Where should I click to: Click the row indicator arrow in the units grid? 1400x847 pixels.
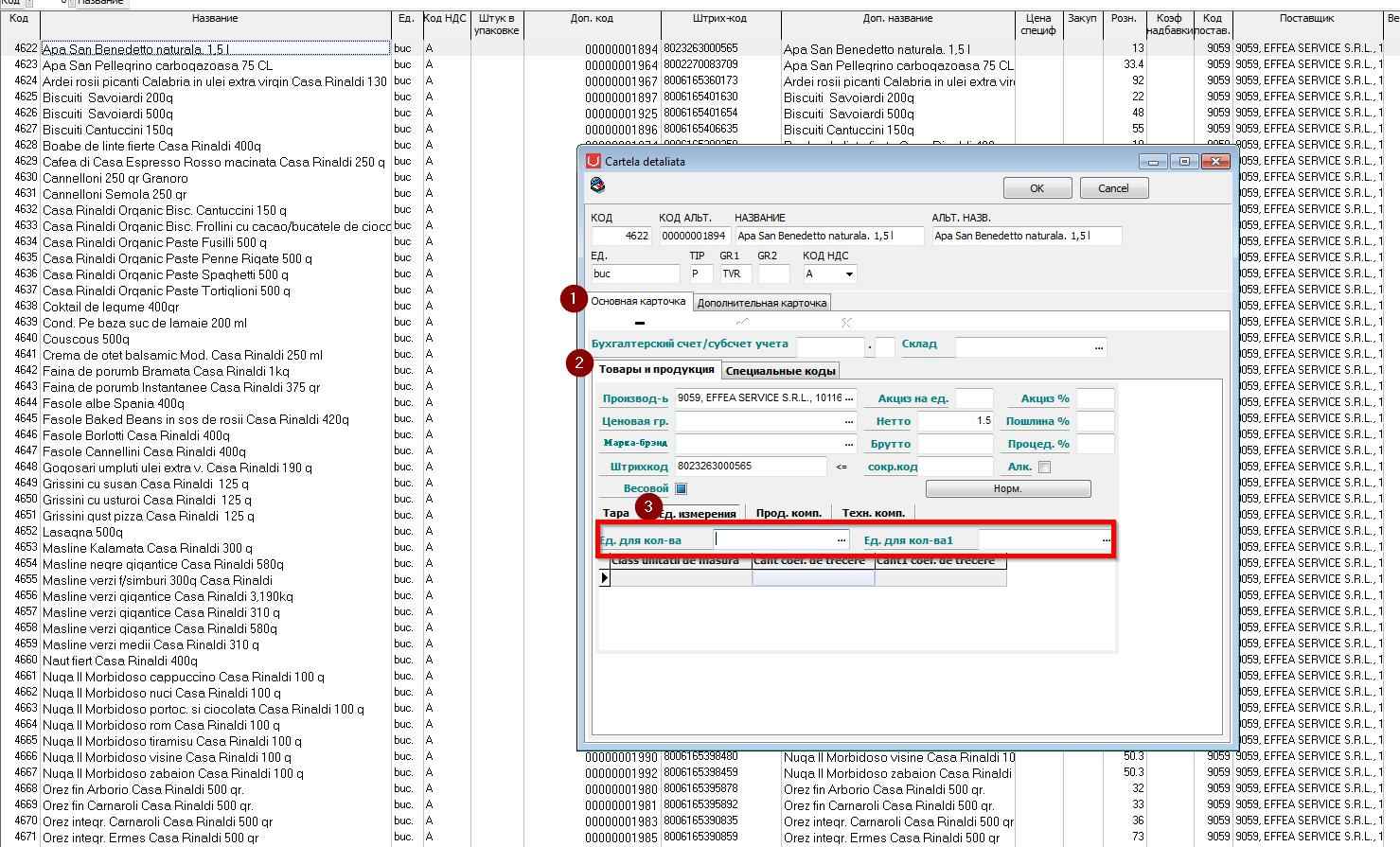(x=605, y=577)
